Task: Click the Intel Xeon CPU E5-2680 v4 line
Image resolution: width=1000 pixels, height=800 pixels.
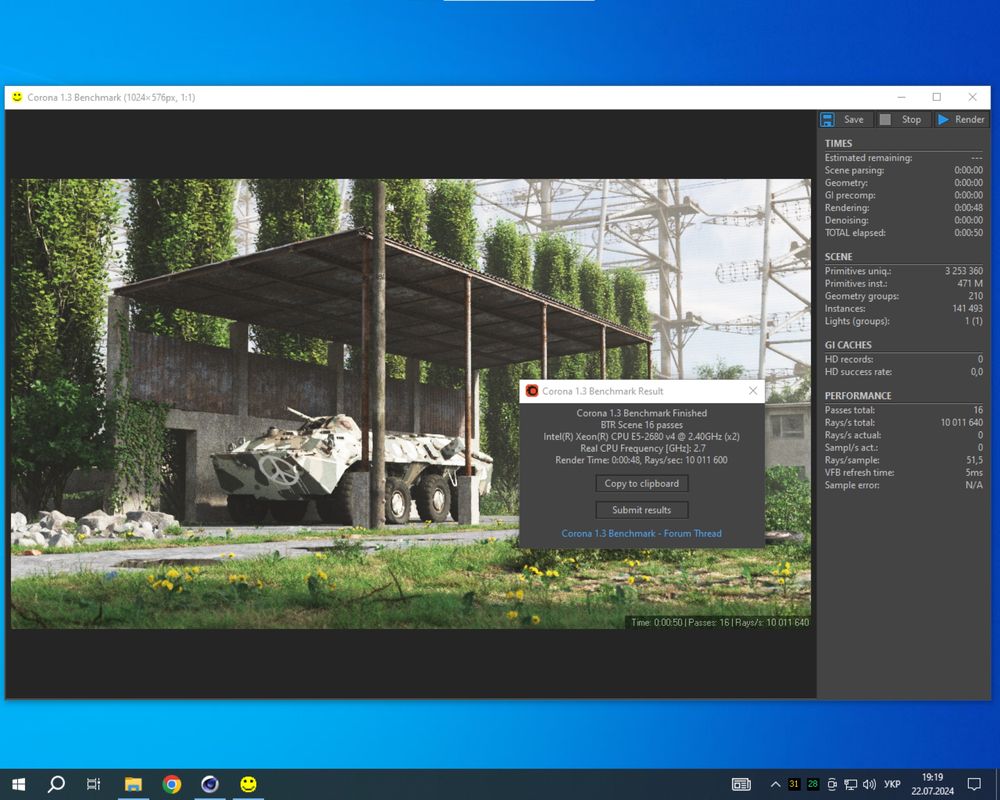Action: coord(642,436)
